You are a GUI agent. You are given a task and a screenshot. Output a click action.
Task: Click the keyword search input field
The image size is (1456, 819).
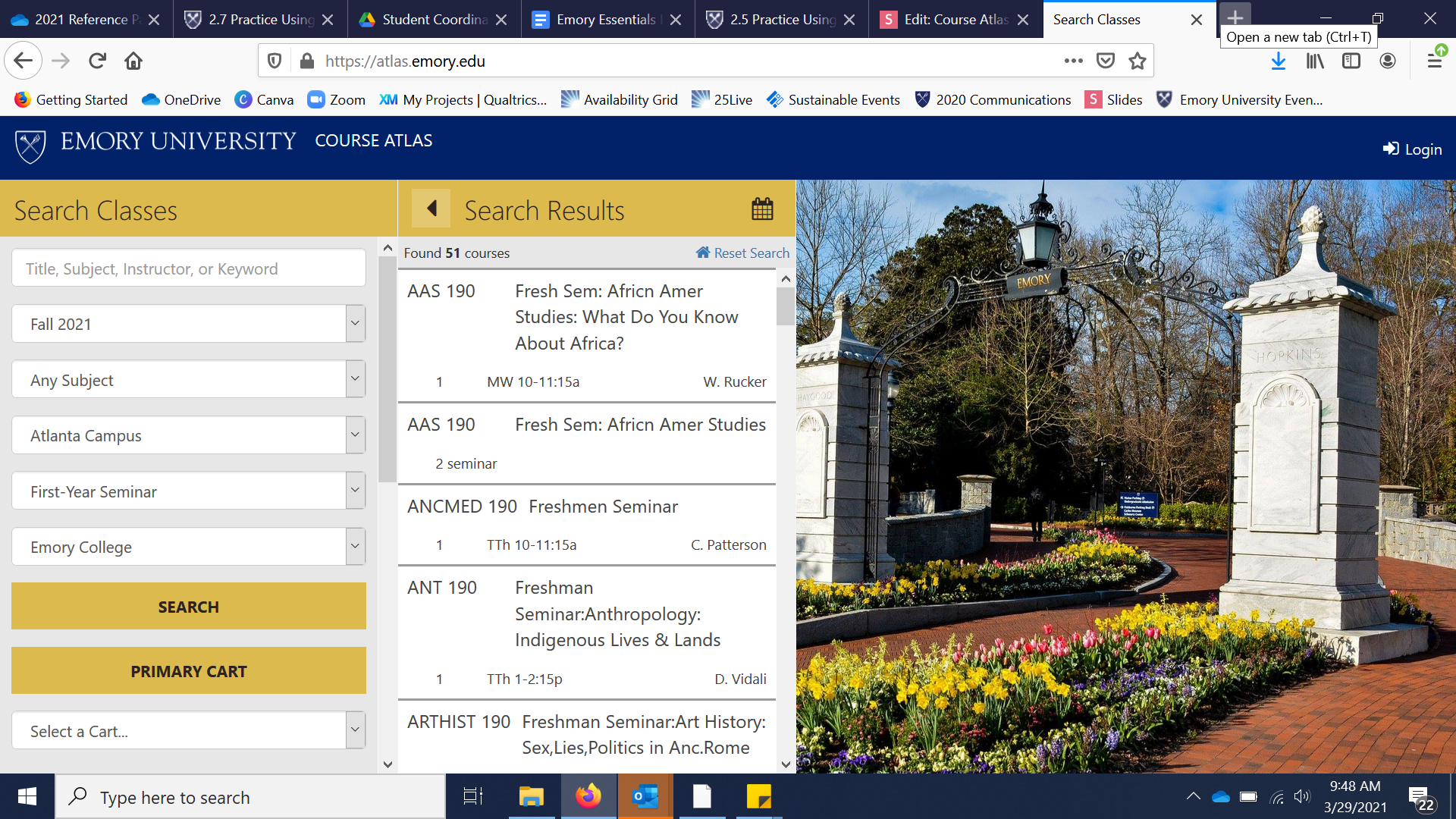189,268
